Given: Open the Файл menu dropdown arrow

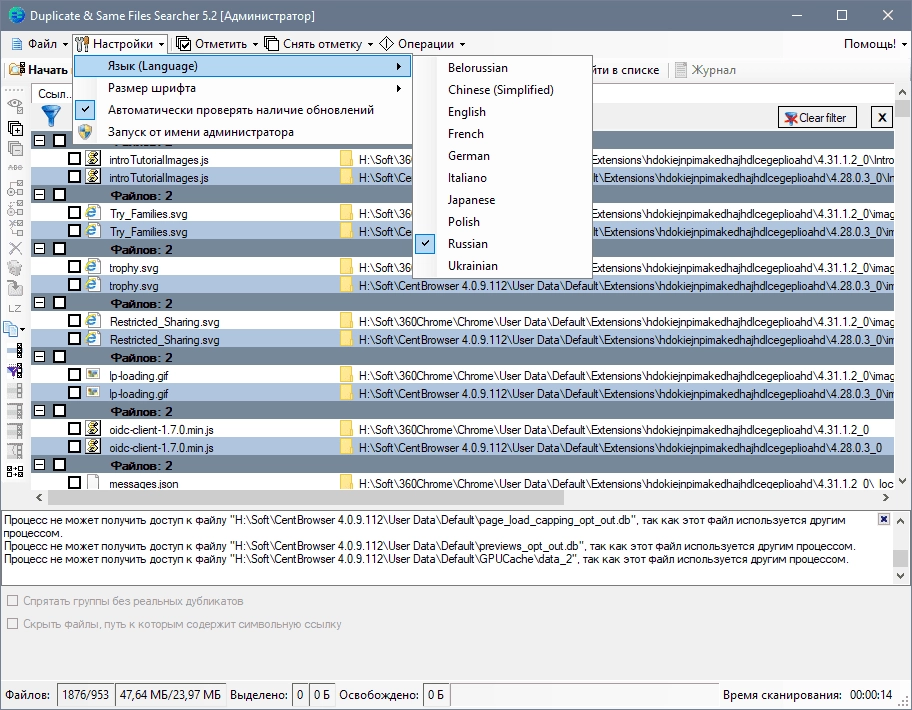Looking at the screenshot, I should pos(65,44).
